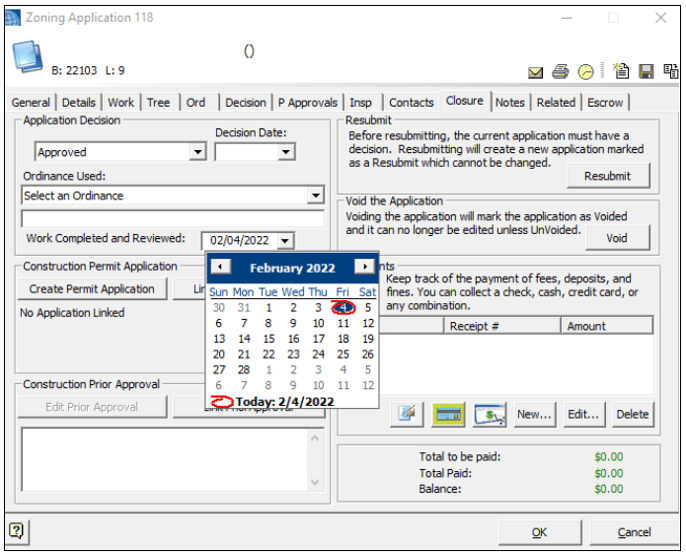Click the Cancel button
The height and width of the screenshot is (556, 686).
[x=634, y=532]
